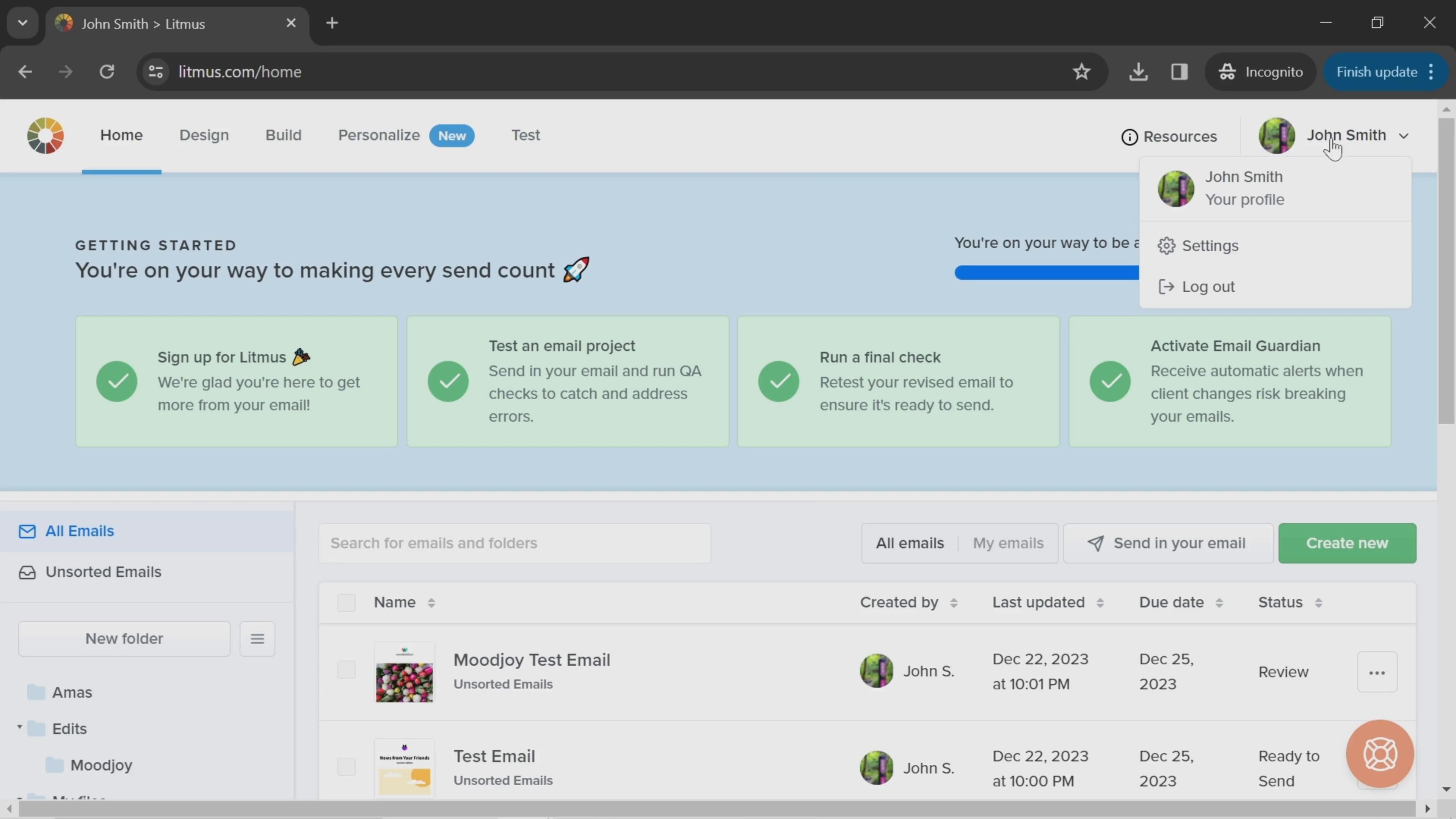Focus the email search field
Viewport: 1456px width, 819px height.
point(515,543)
